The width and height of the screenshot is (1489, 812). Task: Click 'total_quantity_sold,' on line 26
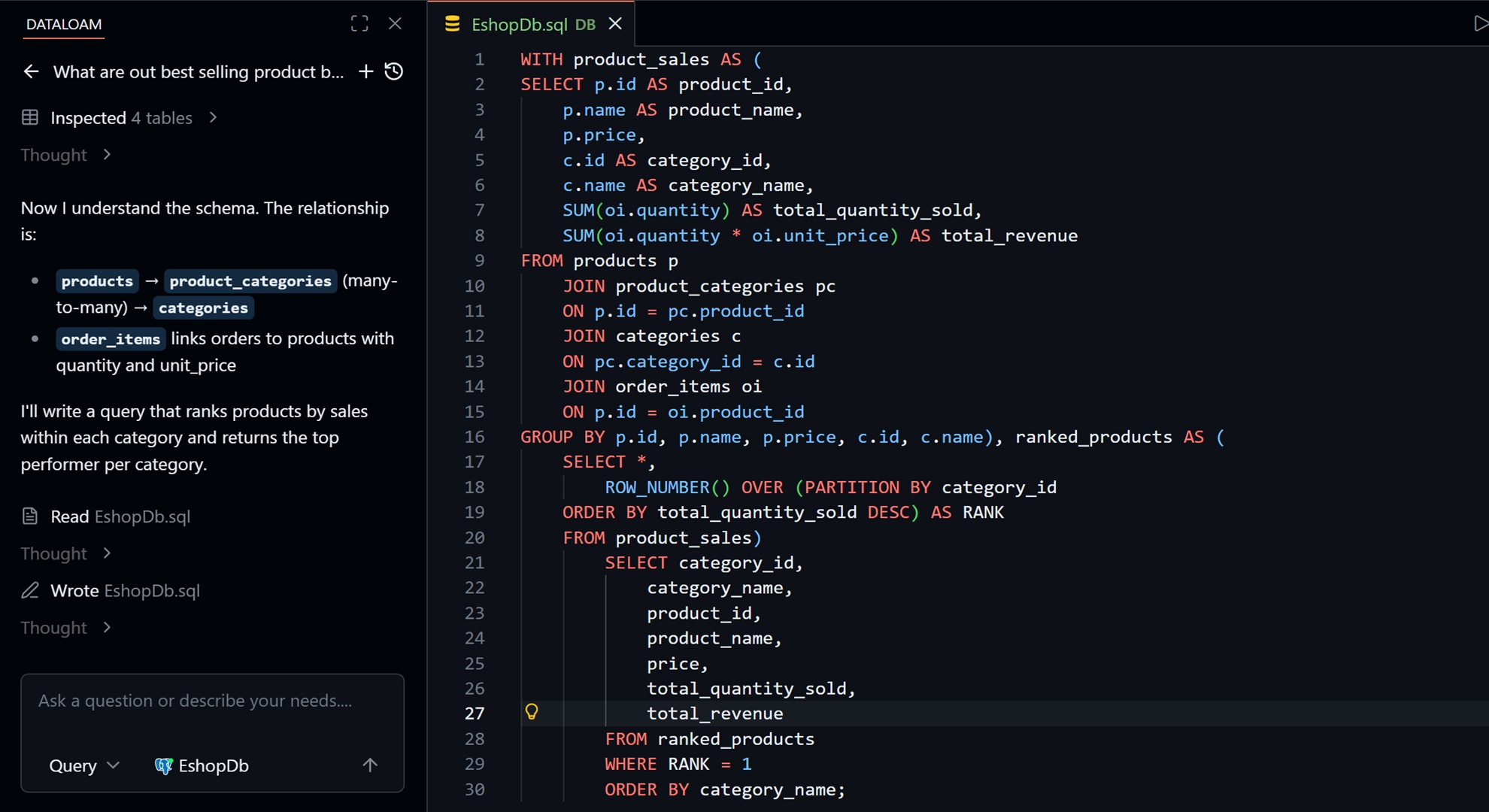tap(751, 689)
